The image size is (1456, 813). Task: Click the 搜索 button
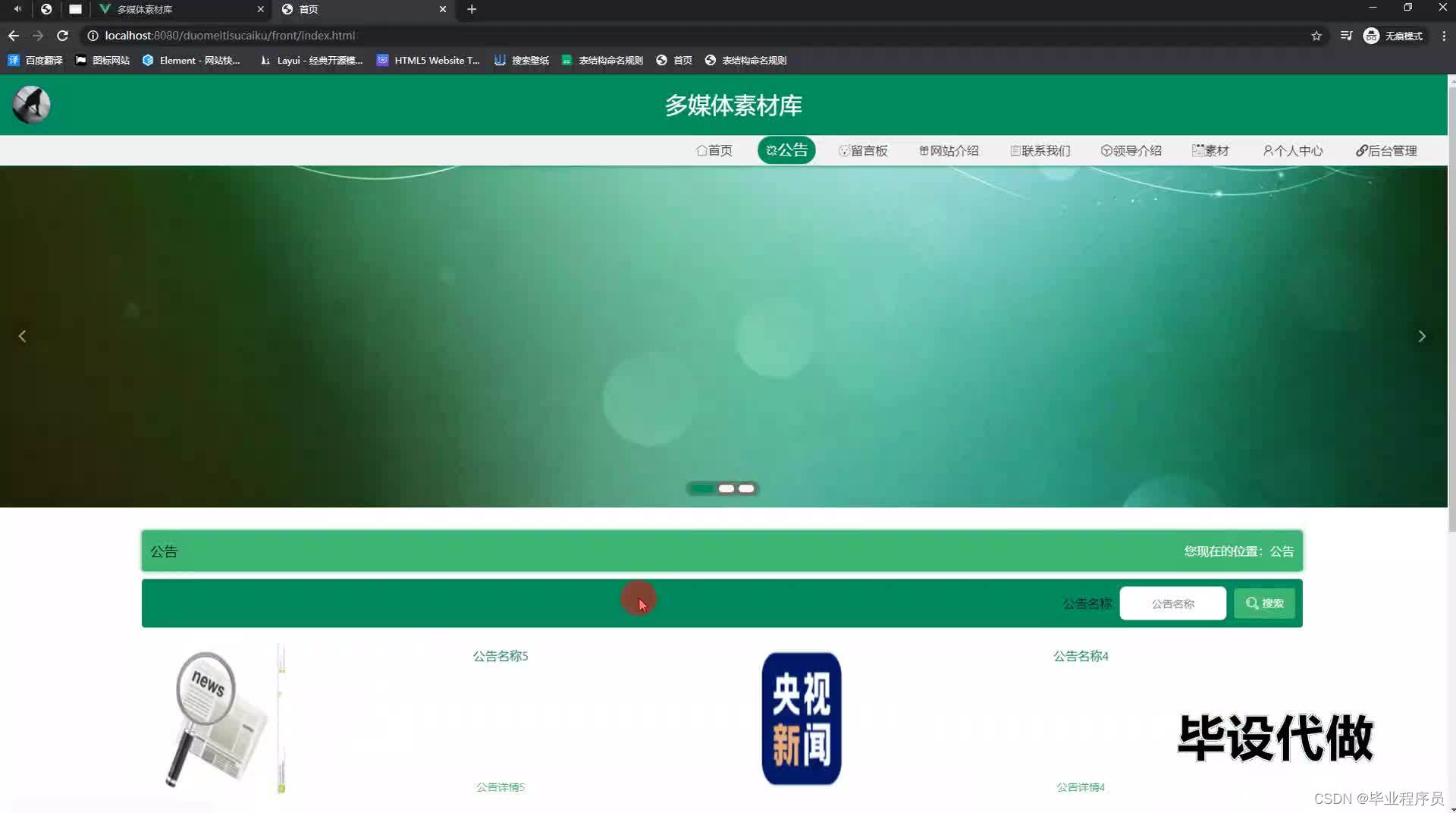[1264, 604]
